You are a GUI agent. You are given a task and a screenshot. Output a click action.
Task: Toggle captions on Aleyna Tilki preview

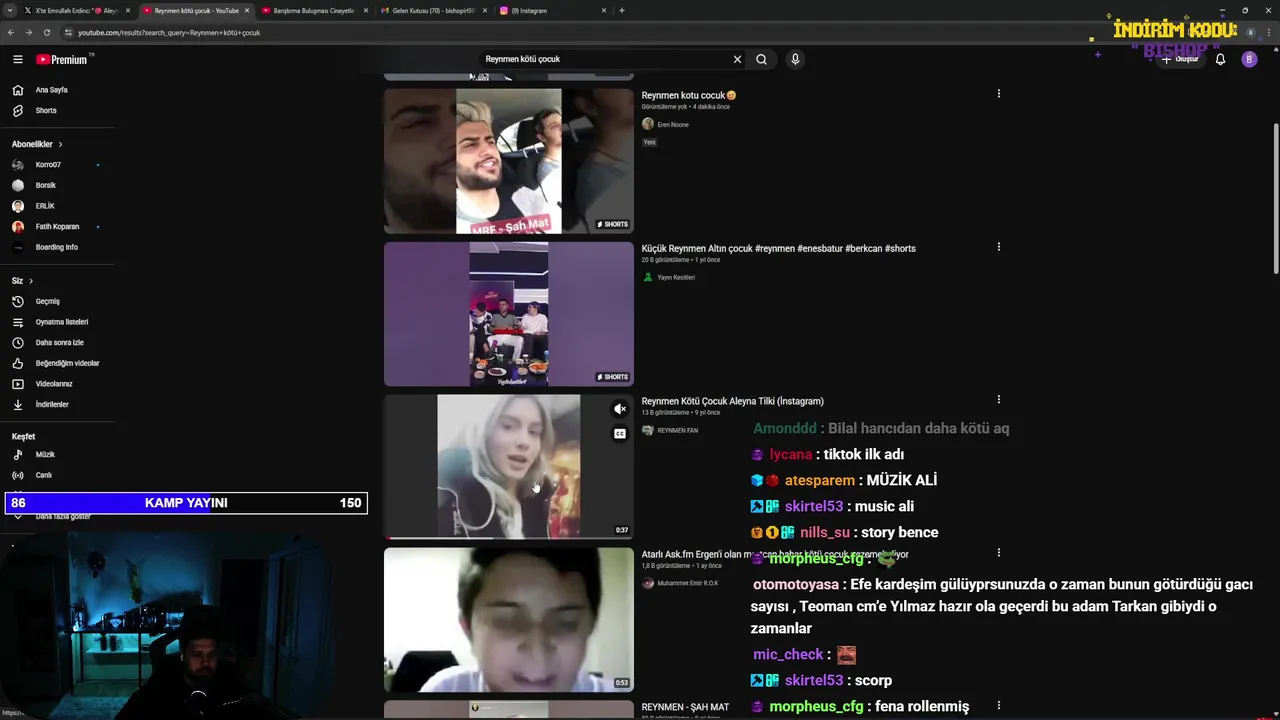click(x=620, y=433)
